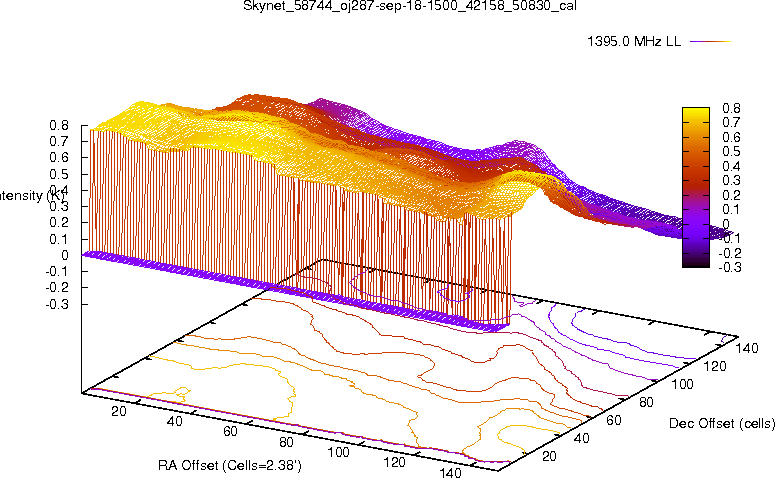The height and width of the screenshot is (478, 775).
Task: Select the 1395.0 MHz LL legend label
Action: click(634, 42)
